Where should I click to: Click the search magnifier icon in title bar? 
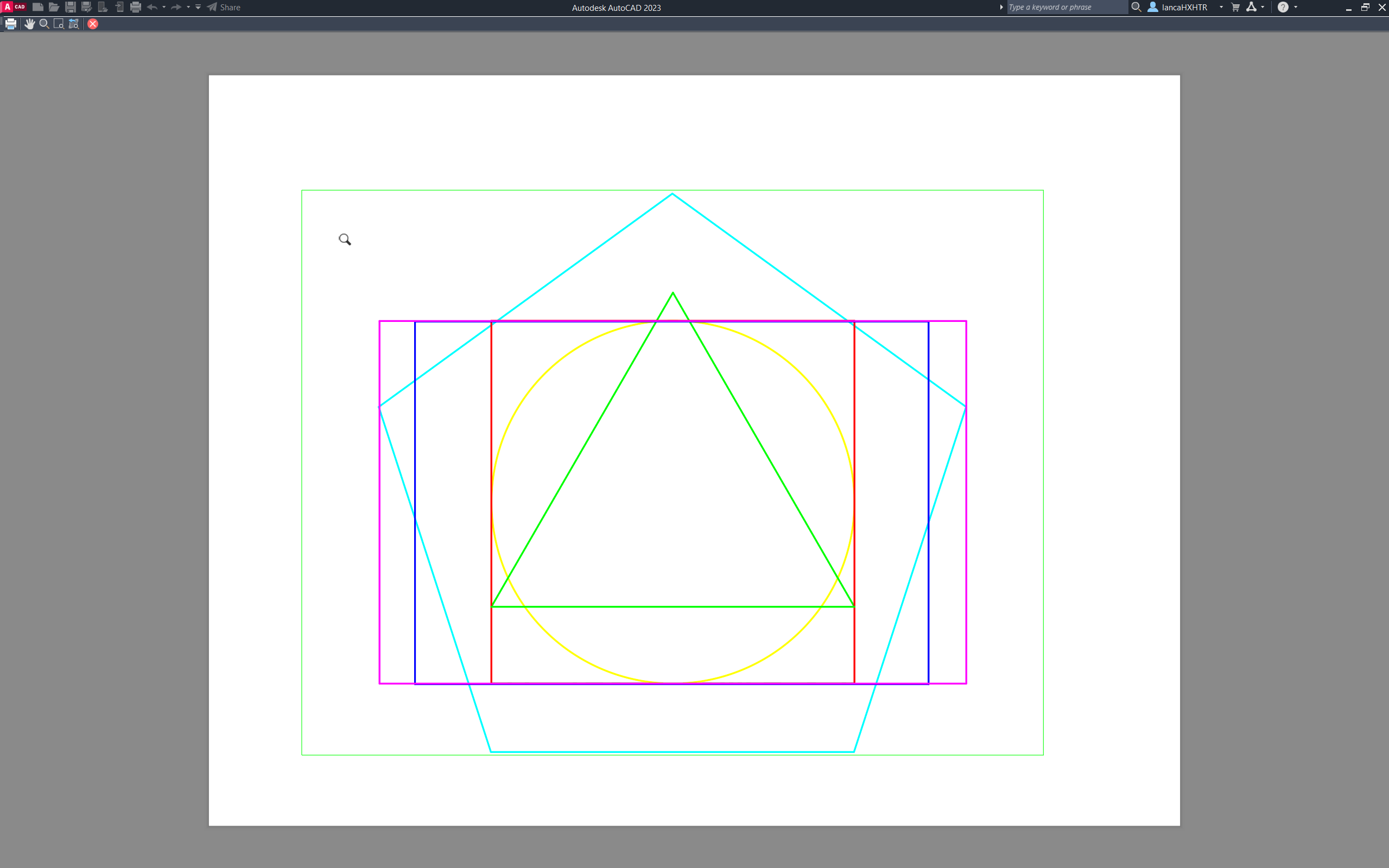1136,7
